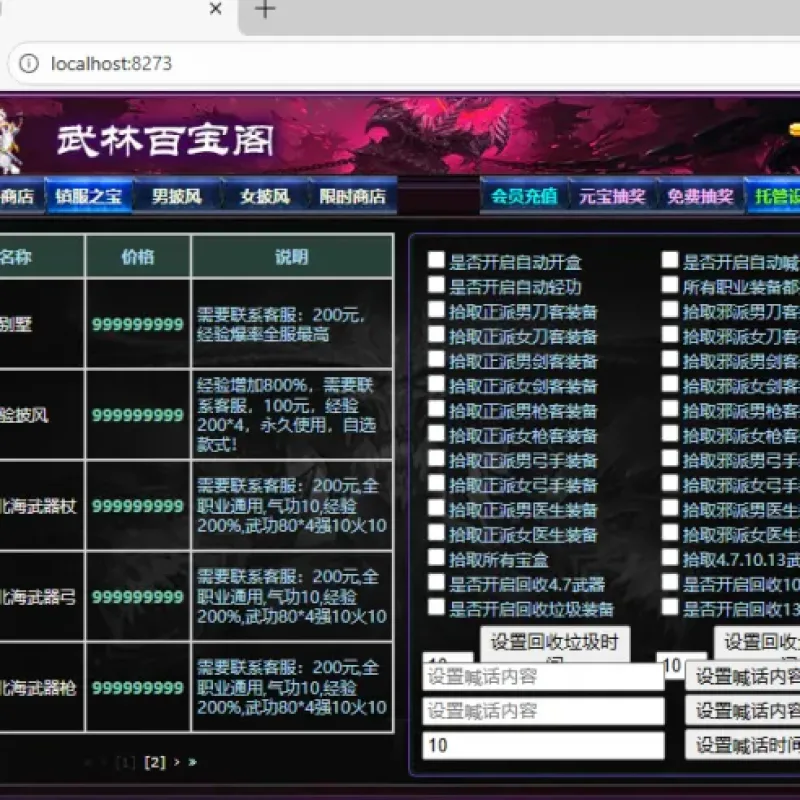Image resolution: width=800 pixels, height=800 pixels.
Task: Click the lower 设置喊话内容 button
Action: [x=745, y=711]
